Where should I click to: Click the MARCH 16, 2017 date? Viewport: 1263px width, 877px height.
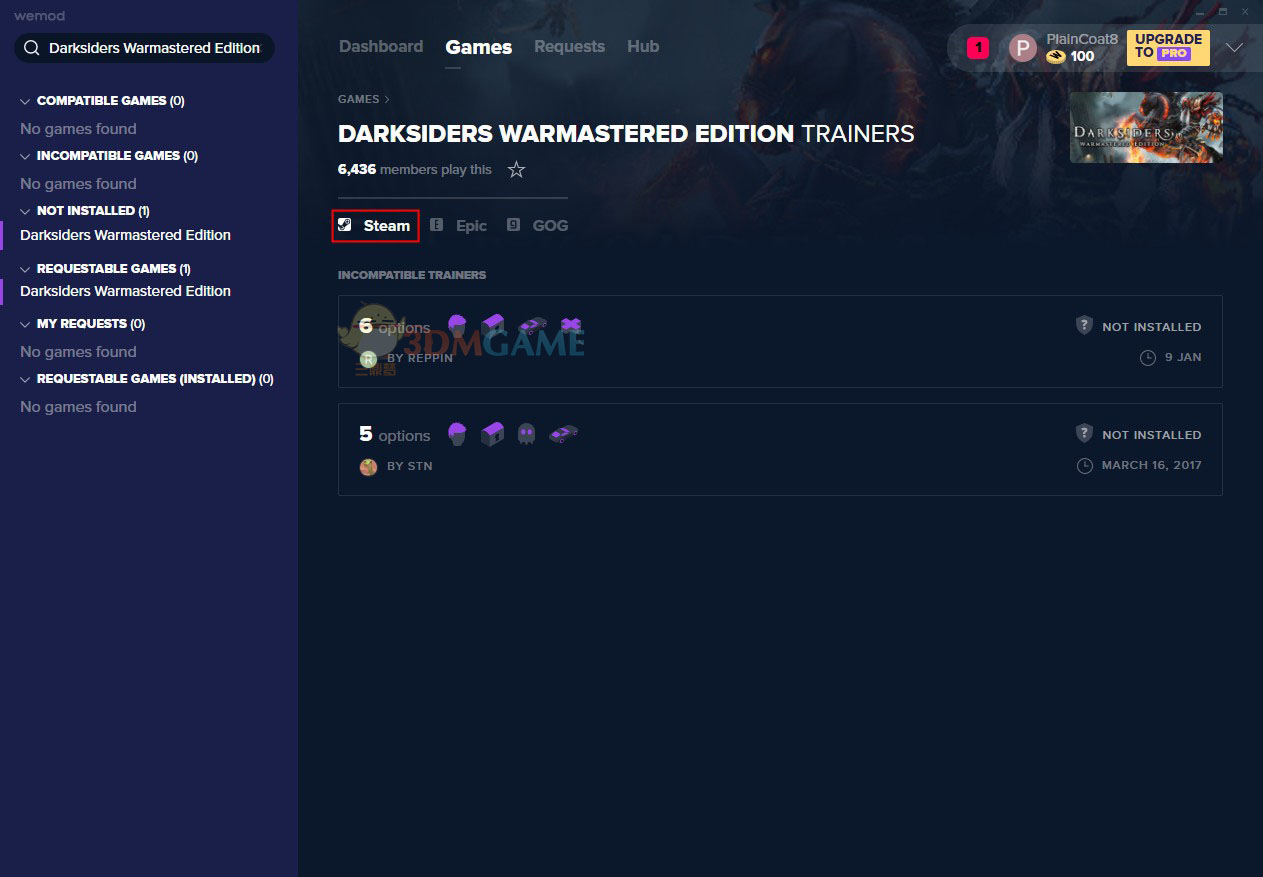click(x=1152, y=465)
